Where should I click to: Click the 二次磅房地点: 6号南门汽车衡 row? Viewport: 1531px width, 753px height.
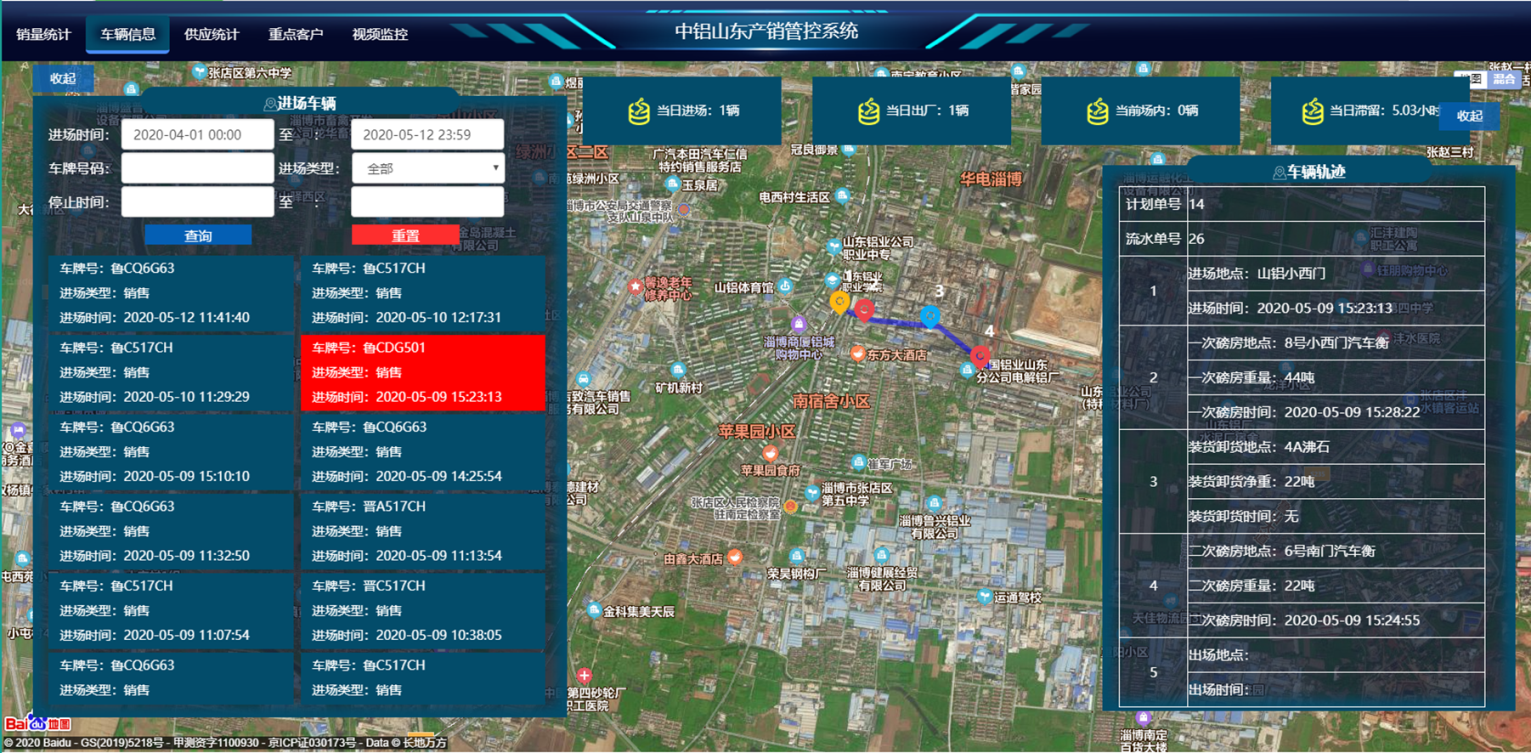pos(1335,551)
